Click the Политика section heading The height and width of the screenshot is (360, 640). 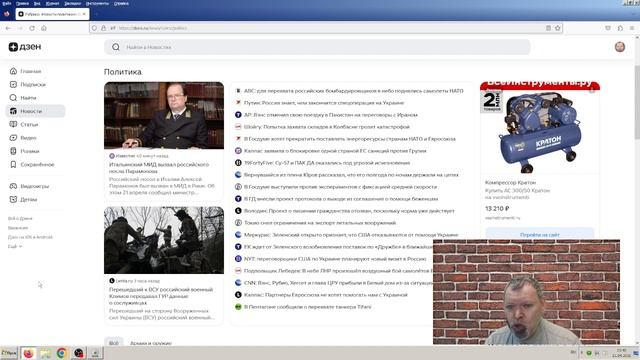122,72
